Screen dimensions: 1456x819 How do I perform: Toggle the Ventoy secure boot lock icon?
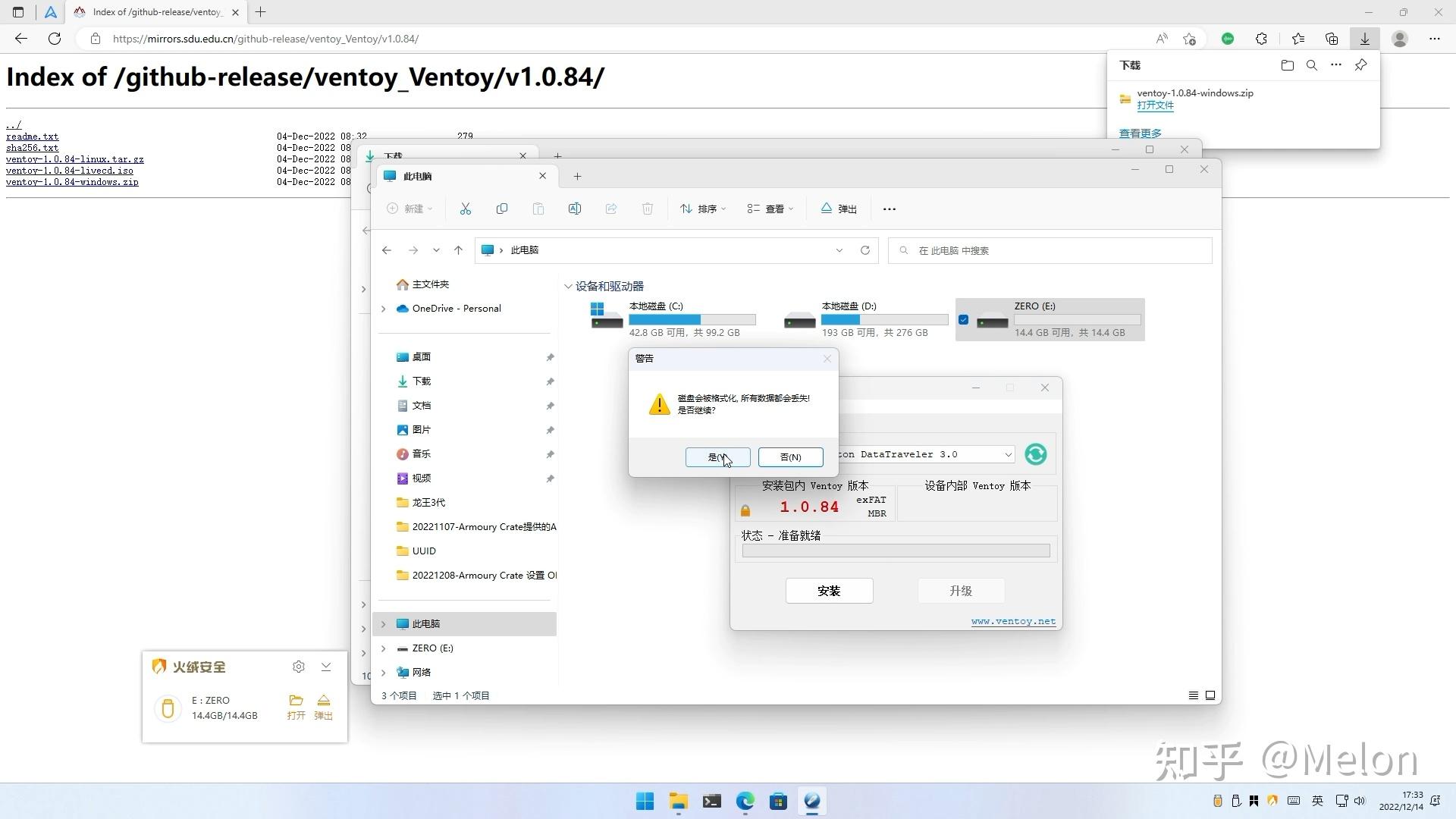point(745,510)
